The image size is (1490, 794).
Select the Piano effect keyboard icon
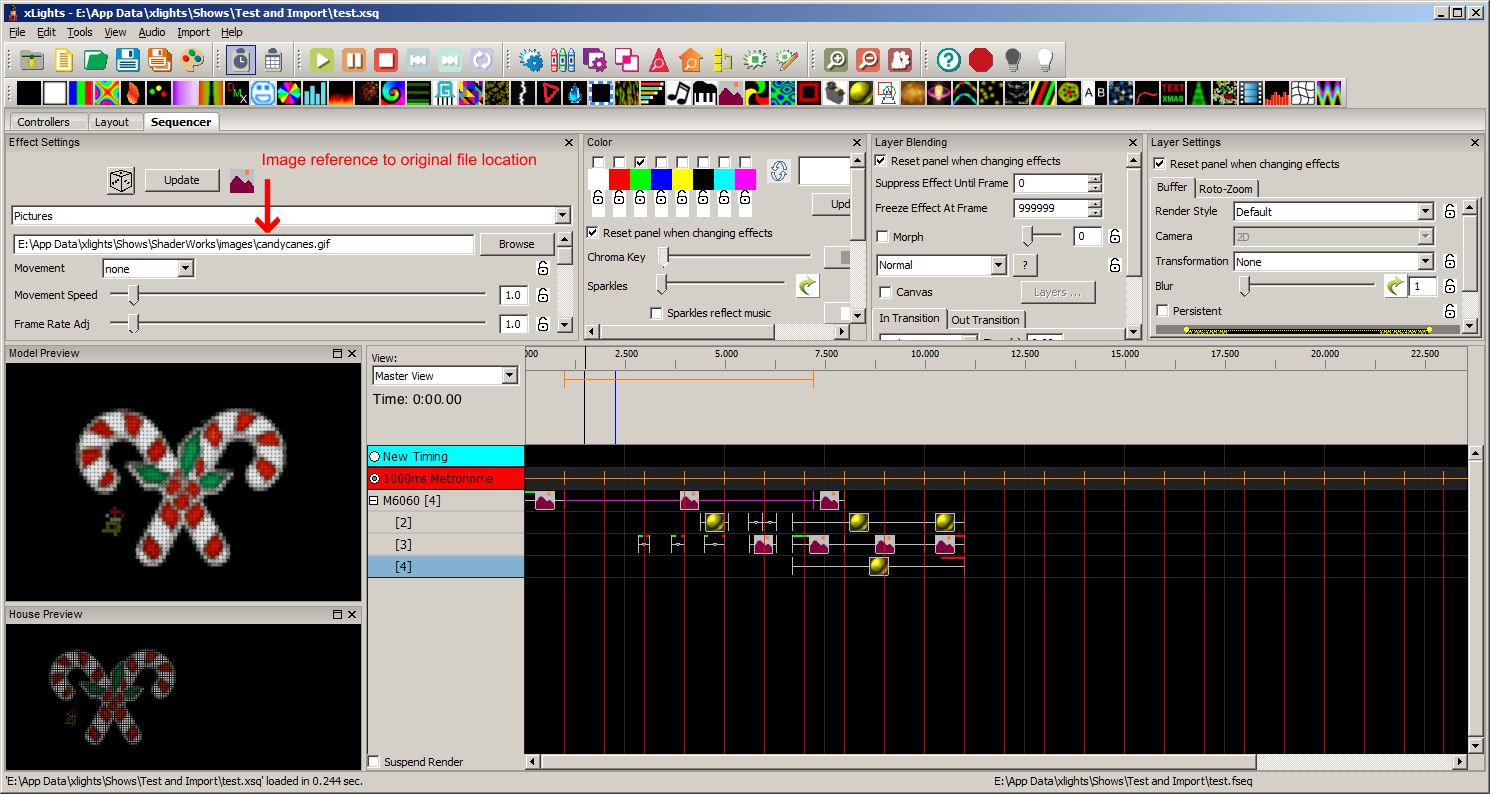tap(705, 93)
